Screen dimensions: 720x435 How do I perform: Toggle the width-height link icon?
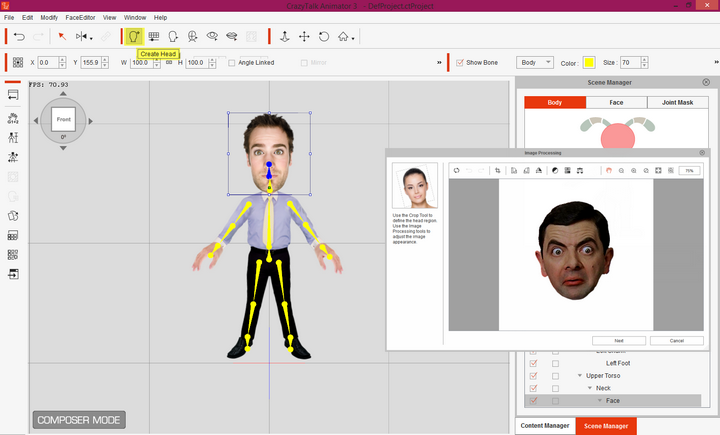click(169, 62)
